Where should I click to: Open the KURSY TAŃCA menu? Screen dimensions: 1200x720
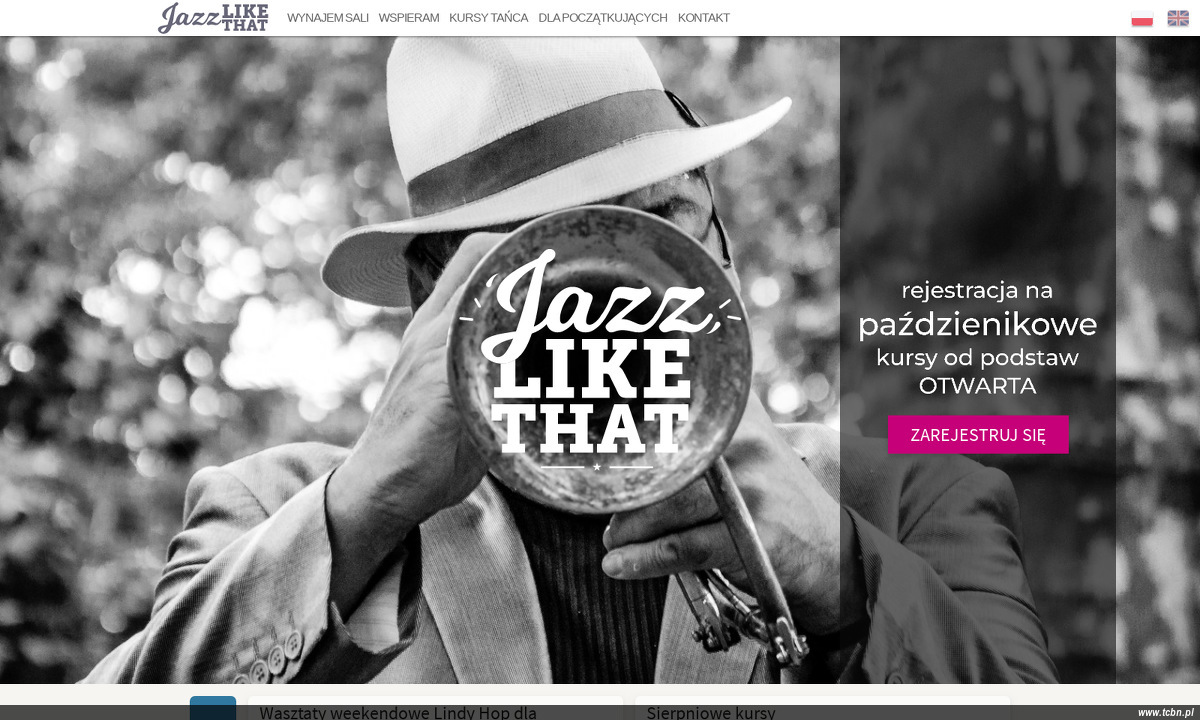489,18
